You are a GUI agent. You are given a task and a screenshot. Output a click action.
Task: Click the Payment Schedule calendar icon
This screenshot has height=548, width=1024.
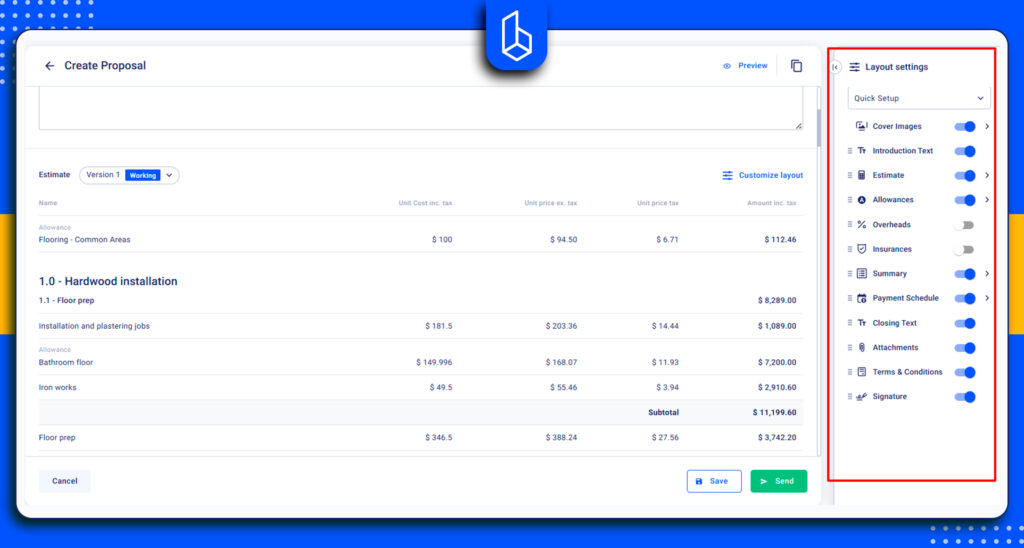[x=861, y=298]
